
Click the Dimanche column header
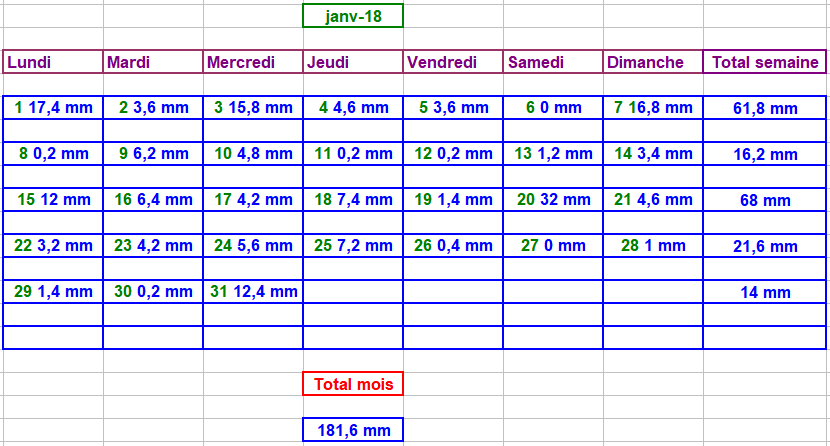pyautogui.click(x=653, y=62)
